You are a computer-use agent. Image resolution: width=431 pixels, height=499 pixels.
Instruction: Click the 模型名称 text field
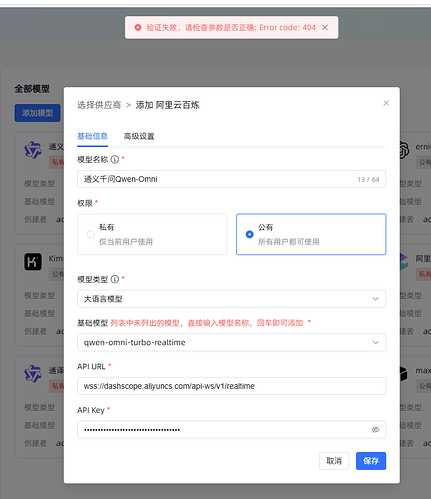point(231,179)
